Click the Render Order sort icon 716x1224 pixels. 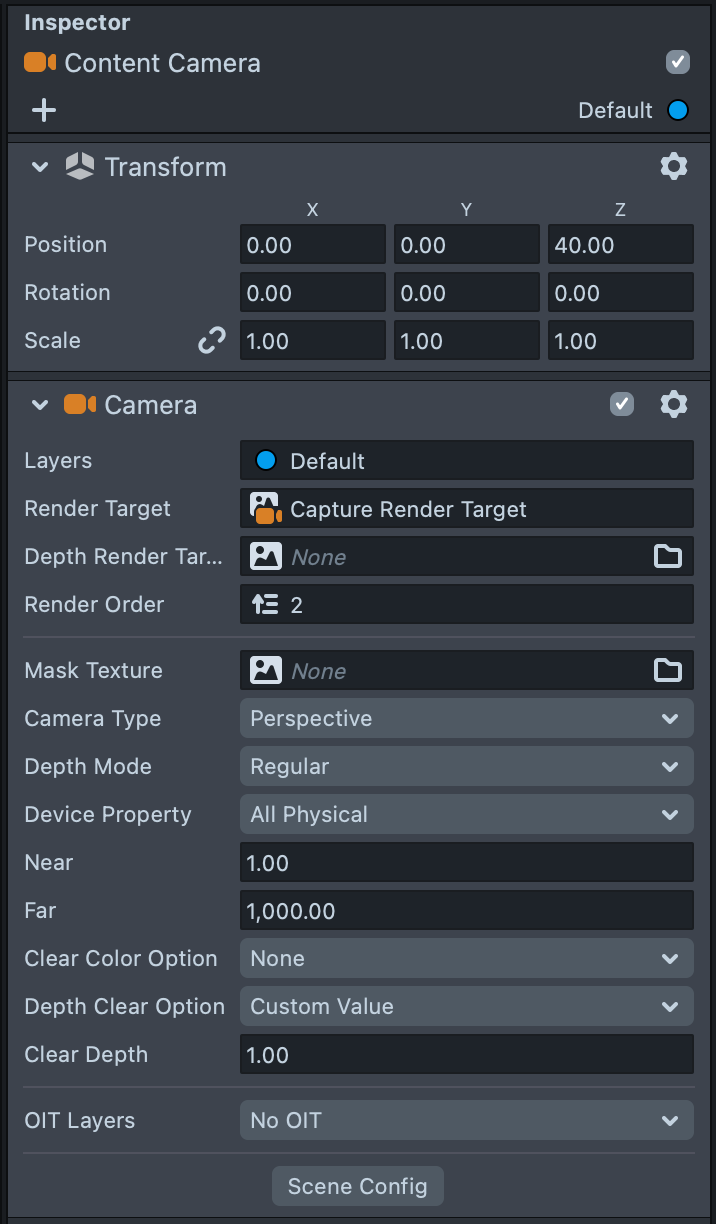click(x=265, y=604)
